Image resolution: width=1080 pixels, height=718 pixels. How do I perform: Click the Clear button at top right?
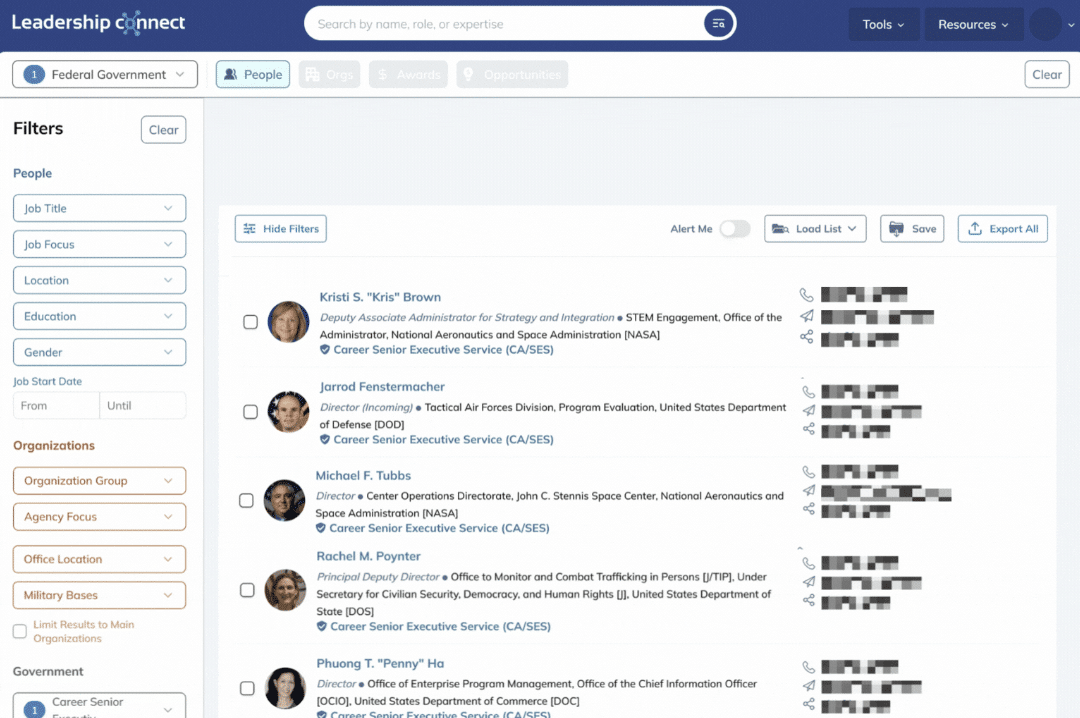[1046, 74]
